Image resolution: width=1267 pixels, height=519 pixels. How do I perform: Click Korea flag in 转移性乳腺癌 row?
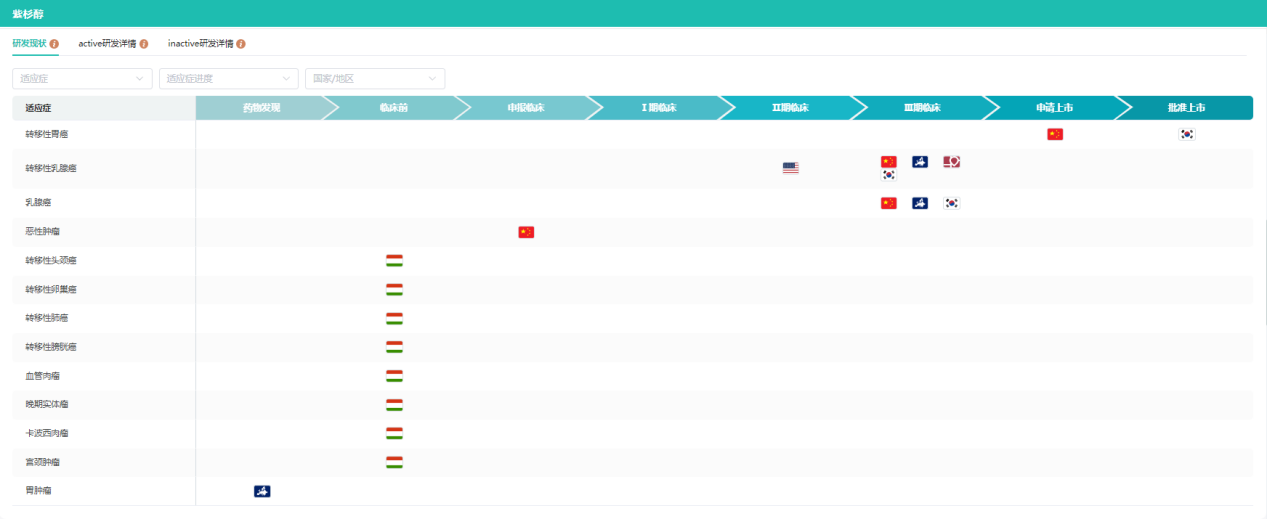point(889,175)
